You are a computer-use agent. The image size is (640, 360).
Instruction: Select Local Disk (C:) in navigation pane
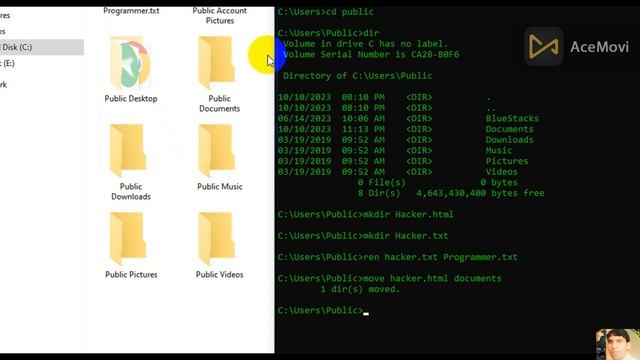point(42,47)
